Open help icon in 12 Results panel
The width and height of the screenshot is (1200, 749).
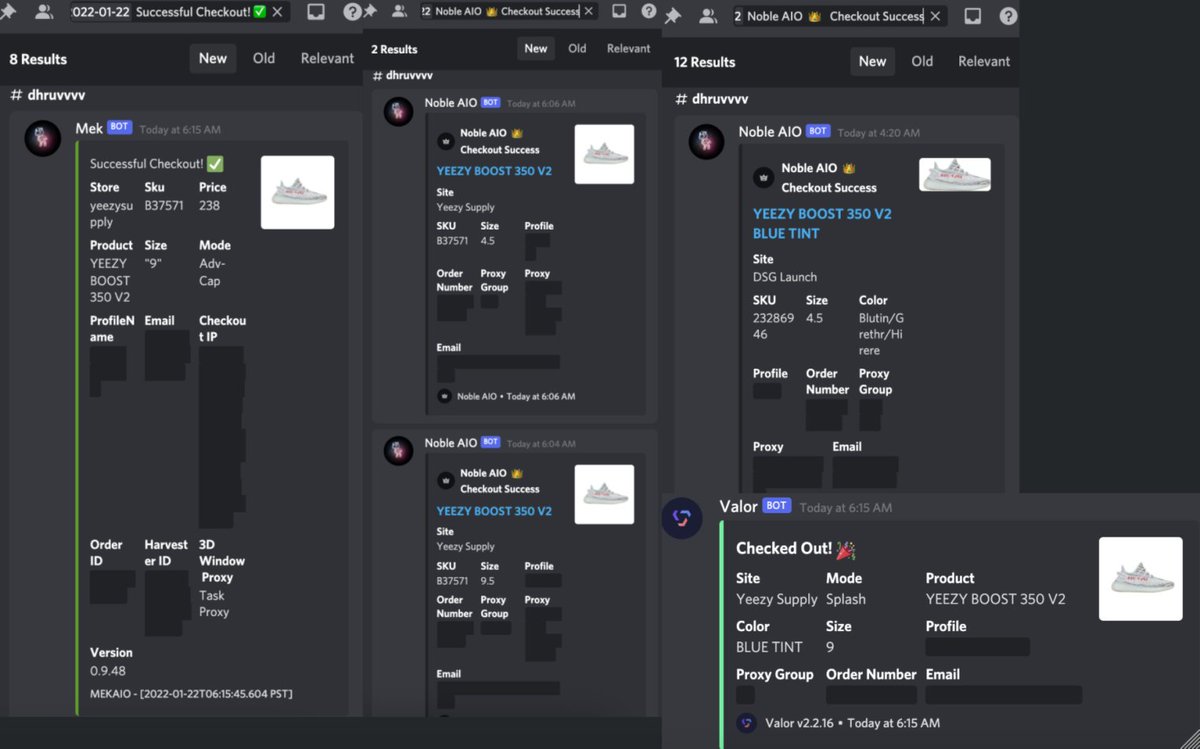[x=1008, y=16]
